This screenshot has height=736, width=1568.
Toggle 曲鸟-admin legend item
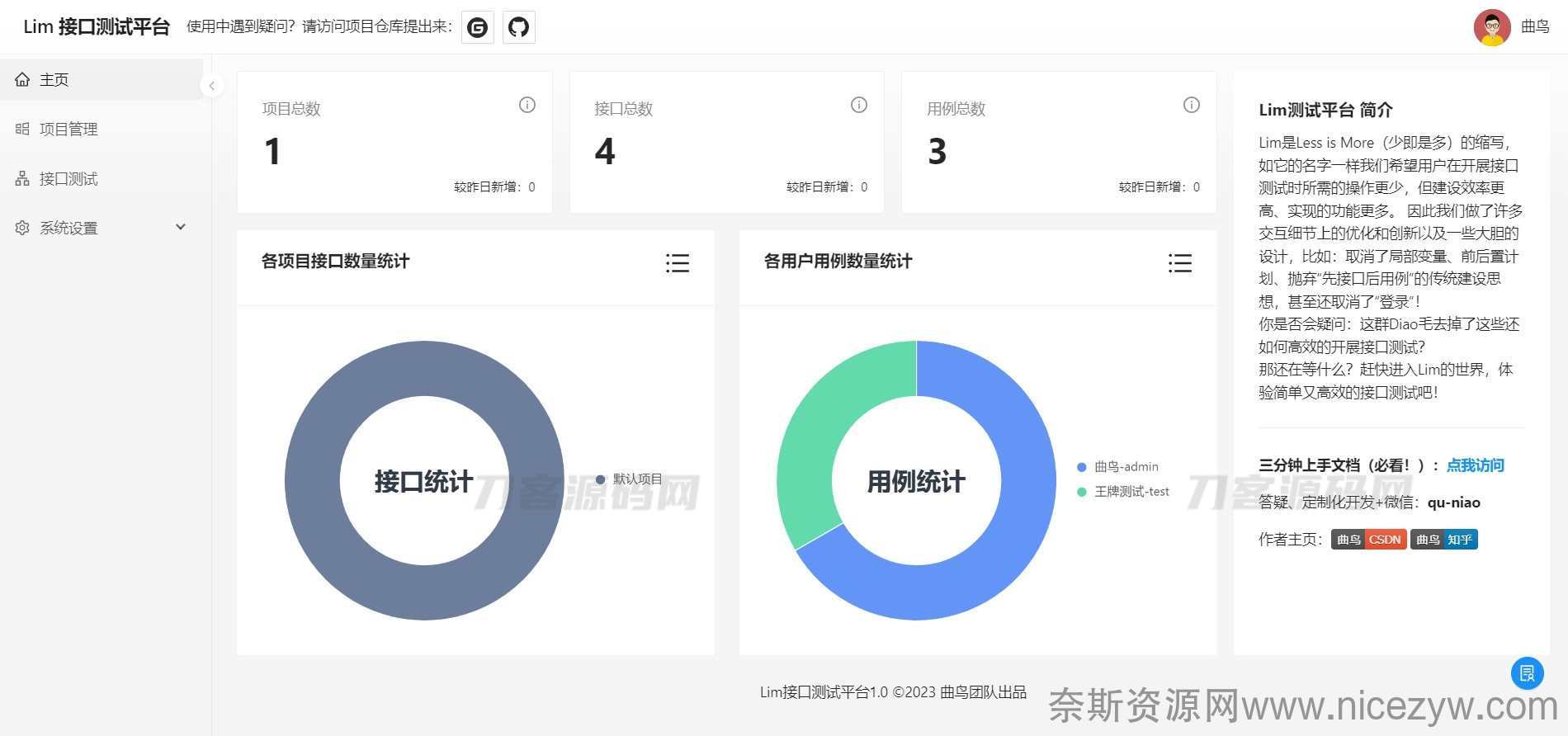(x=1117, y=467)
